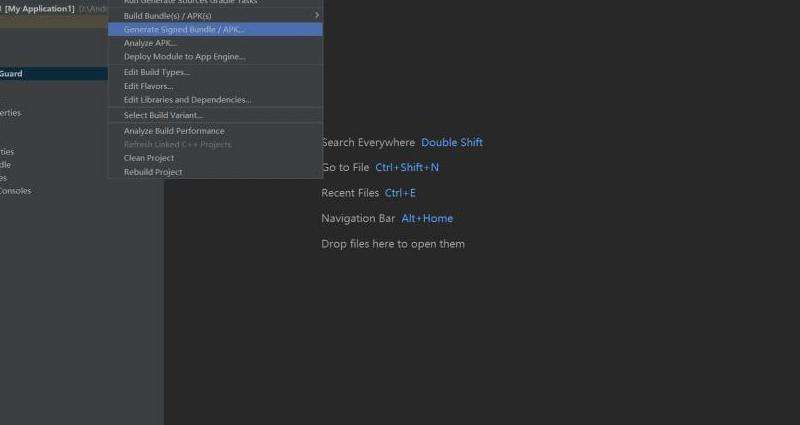800x425 pixels.
Task: Select Clean Project
Action: [215, 158]
